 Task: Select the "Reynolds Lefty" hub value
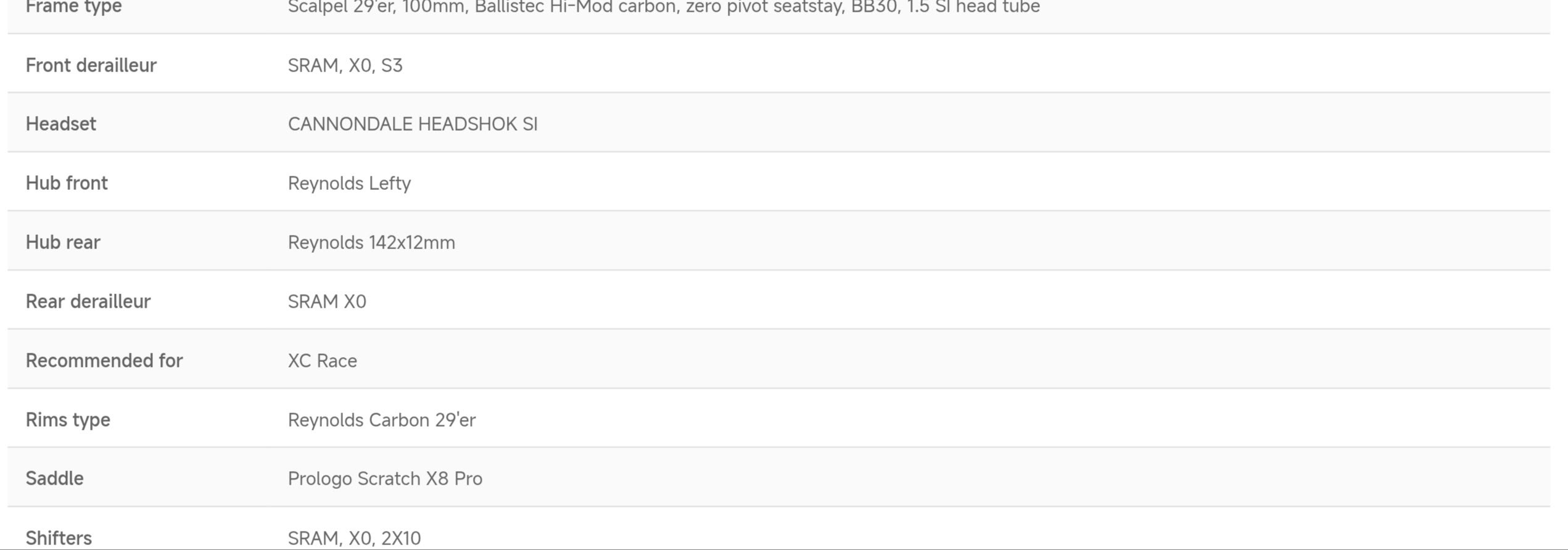[x=349, y=183]
